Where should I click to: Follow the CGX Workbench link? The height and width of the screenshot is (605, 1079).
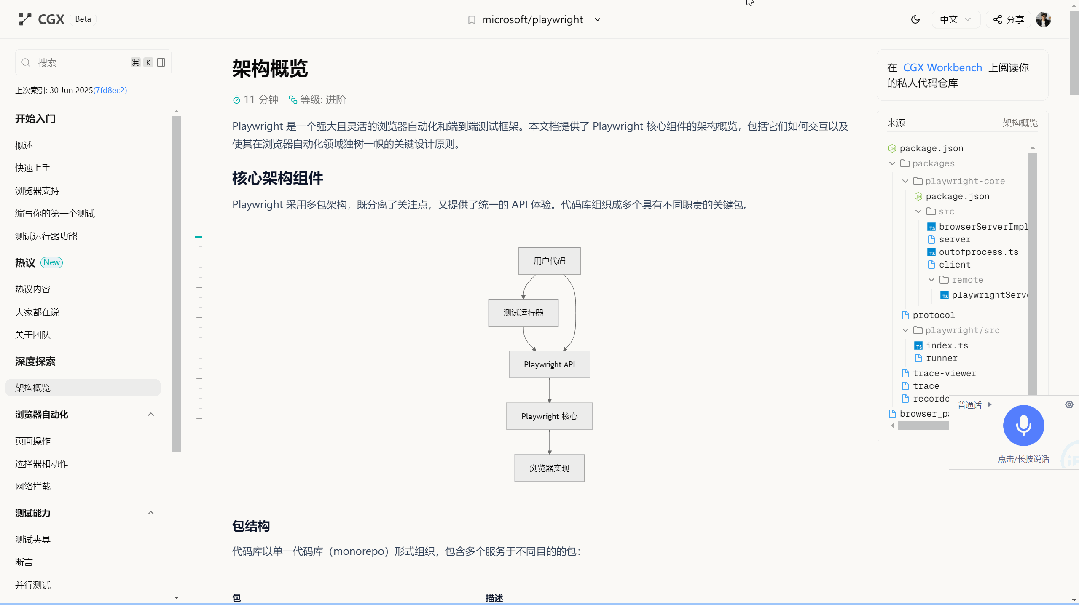coord(943,67)
